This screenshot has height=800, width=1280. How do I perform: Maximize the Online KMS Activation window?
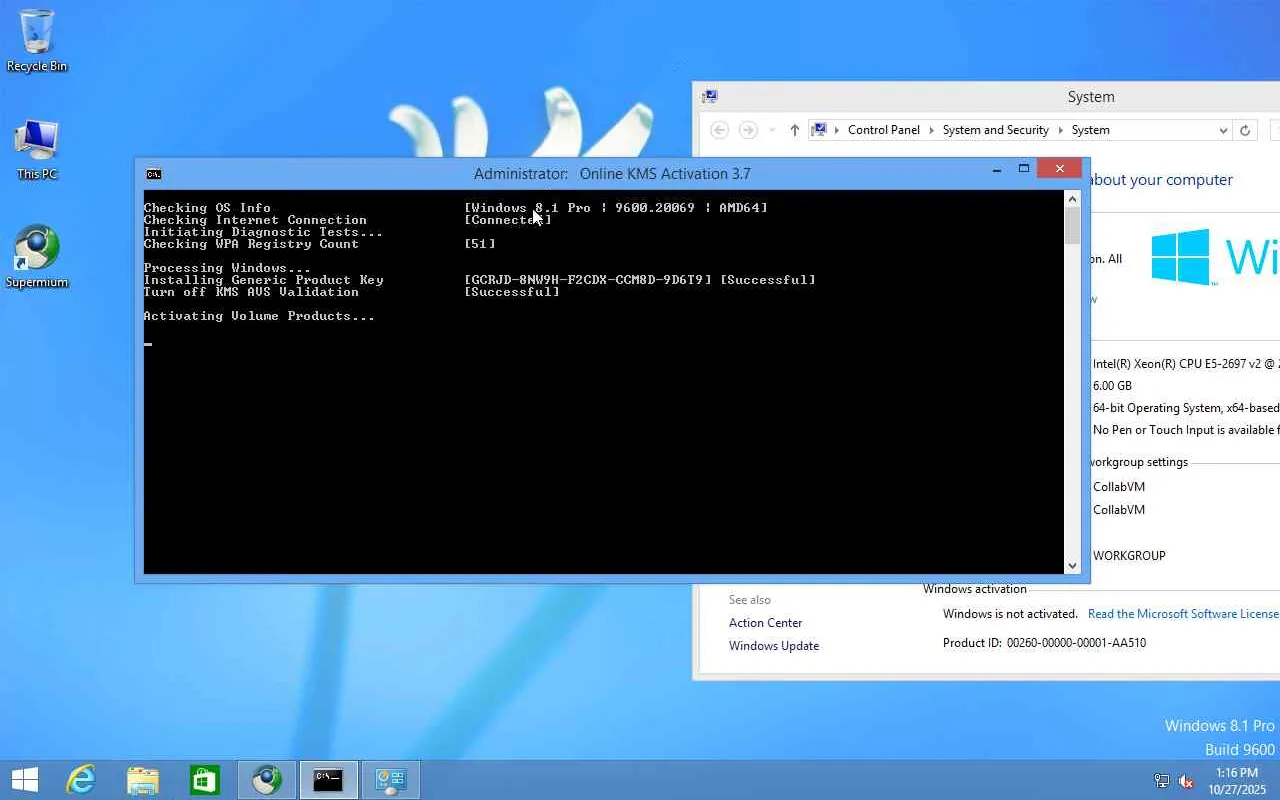(1024, 169)
